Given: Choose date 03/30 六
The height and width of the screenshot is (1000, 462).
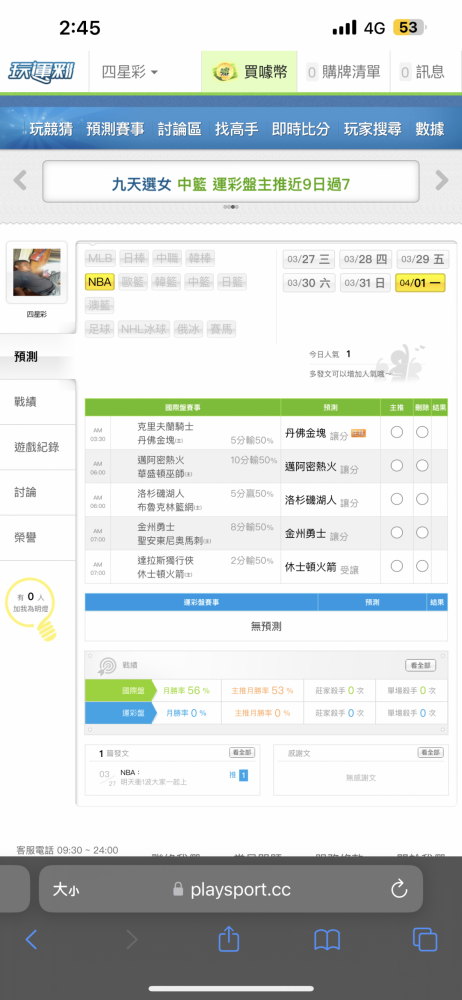Looking at the screenshot, I should pyautogui.click(x=309, y=283).
